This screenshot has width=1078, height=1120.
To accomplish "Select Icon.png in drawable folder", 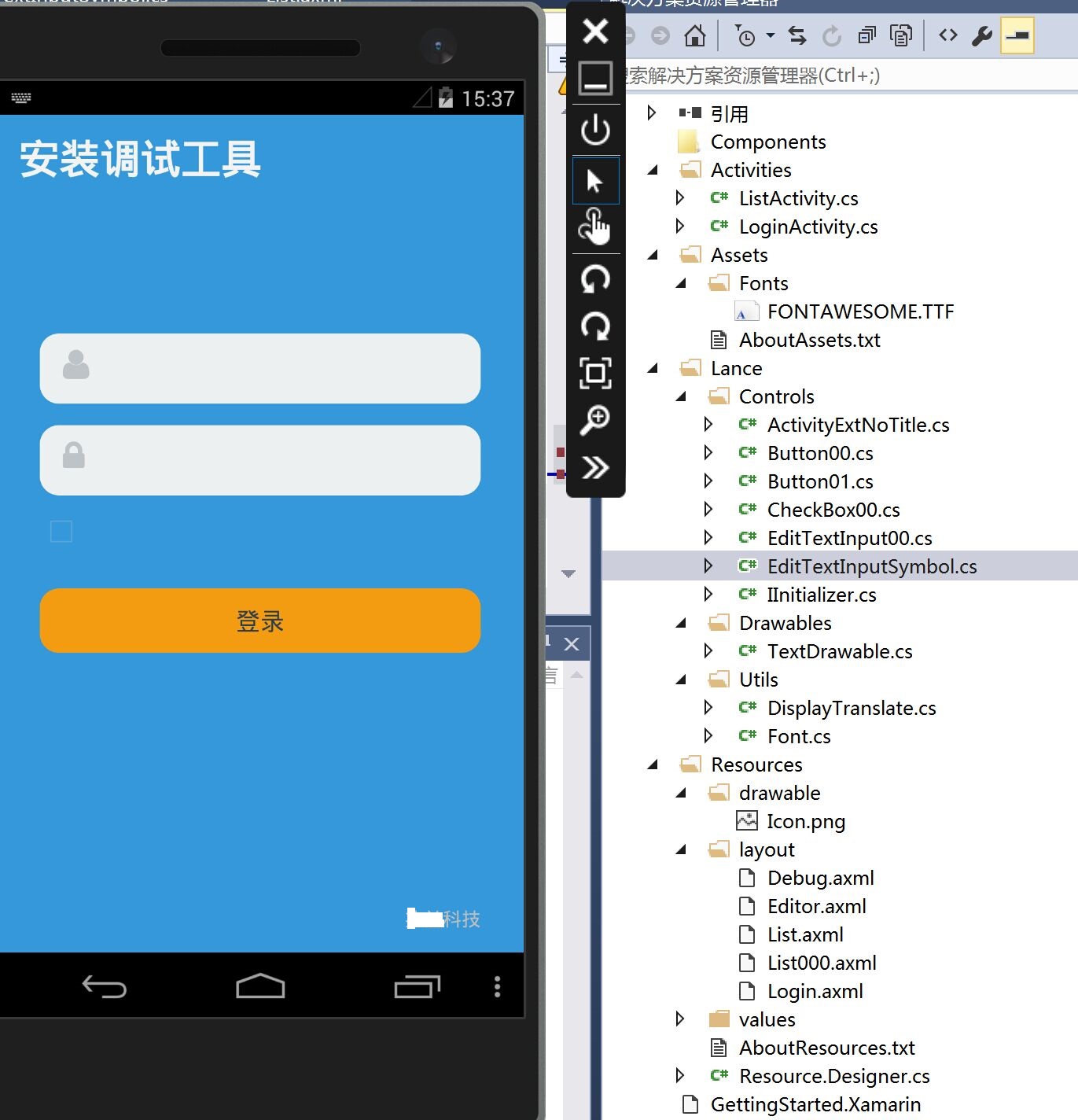I will pos(806,821).
